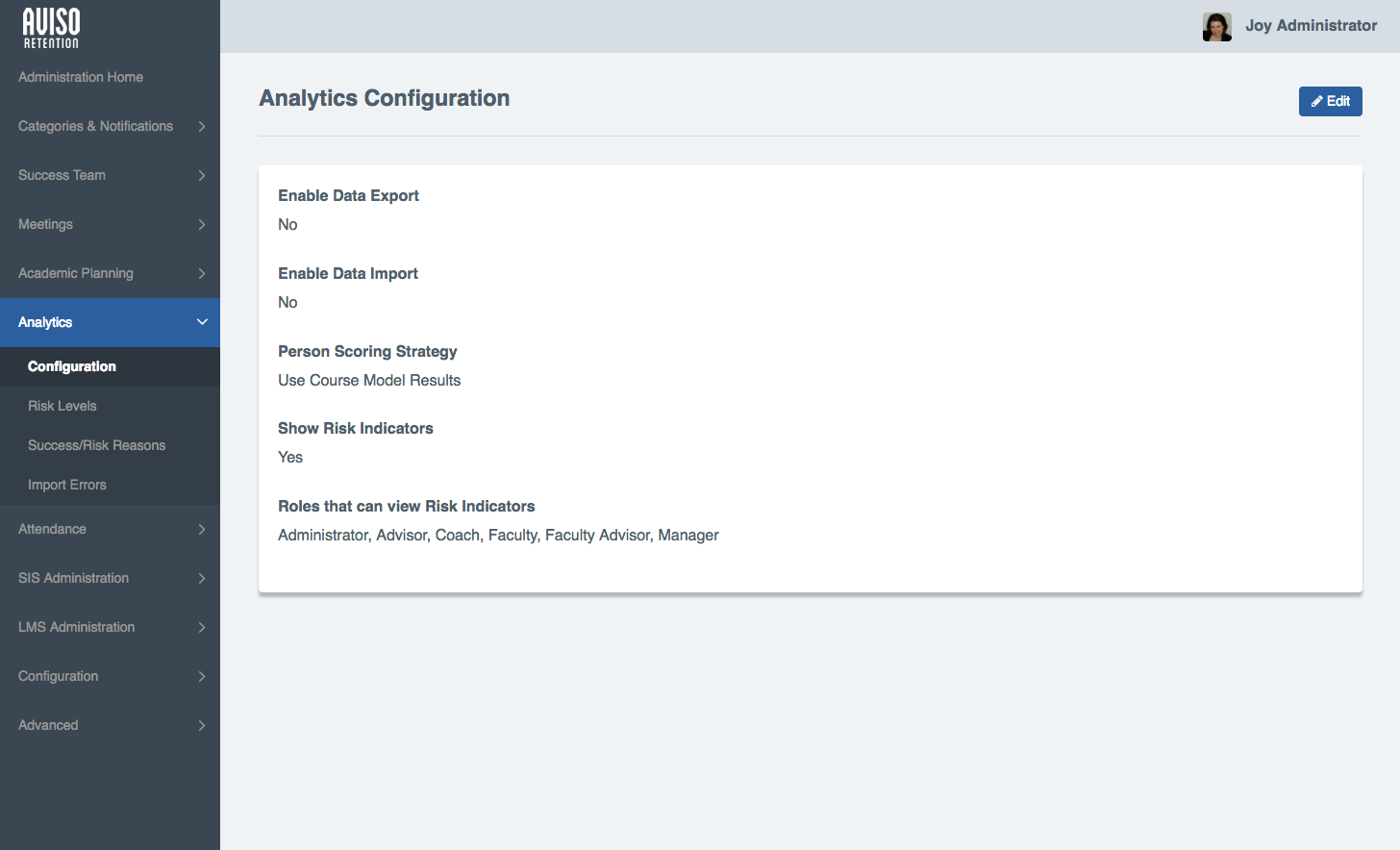This screenshot has width=1400, height=850.
Task: Expand SIS Administration chevron
Action: click(202, 578)
